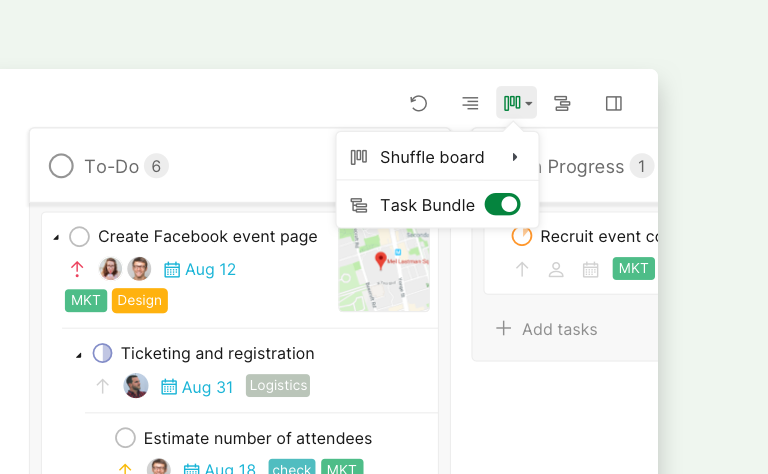This screenshot has width=768, height=474.
Task: Toggle Ticketing and registration half-done status
Action: (x=102, y=353)
